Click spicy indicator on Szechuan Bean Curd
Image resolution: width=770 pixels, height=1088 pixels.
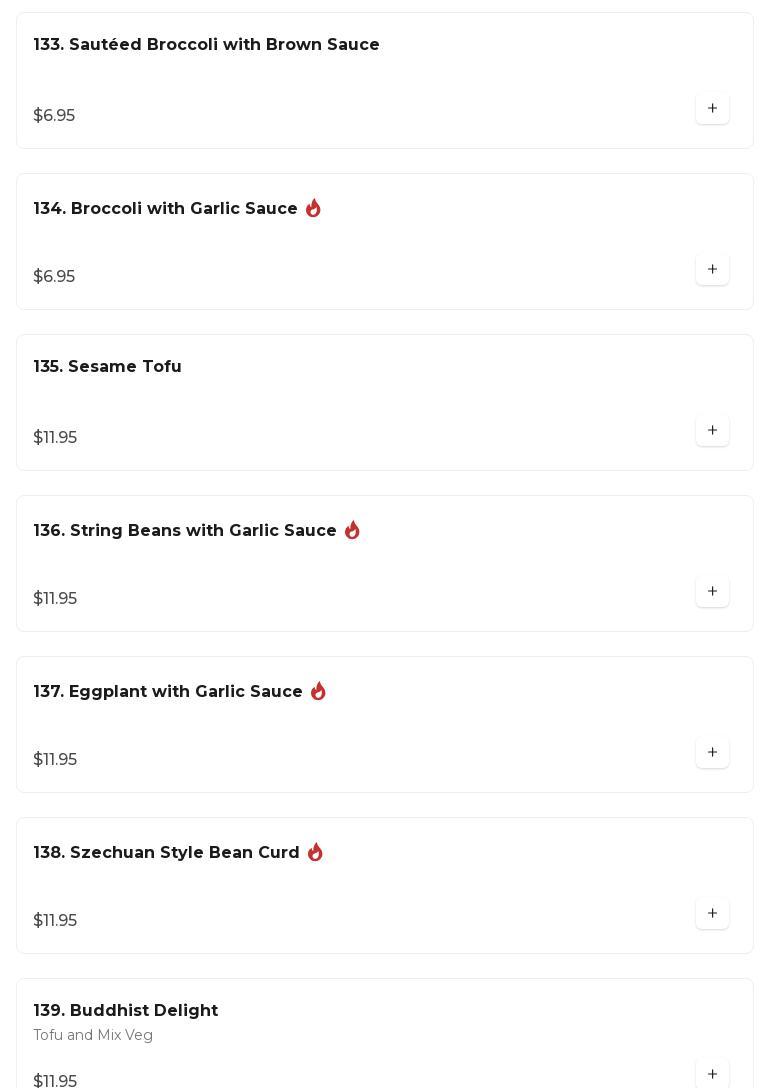(x=315, y=852)
